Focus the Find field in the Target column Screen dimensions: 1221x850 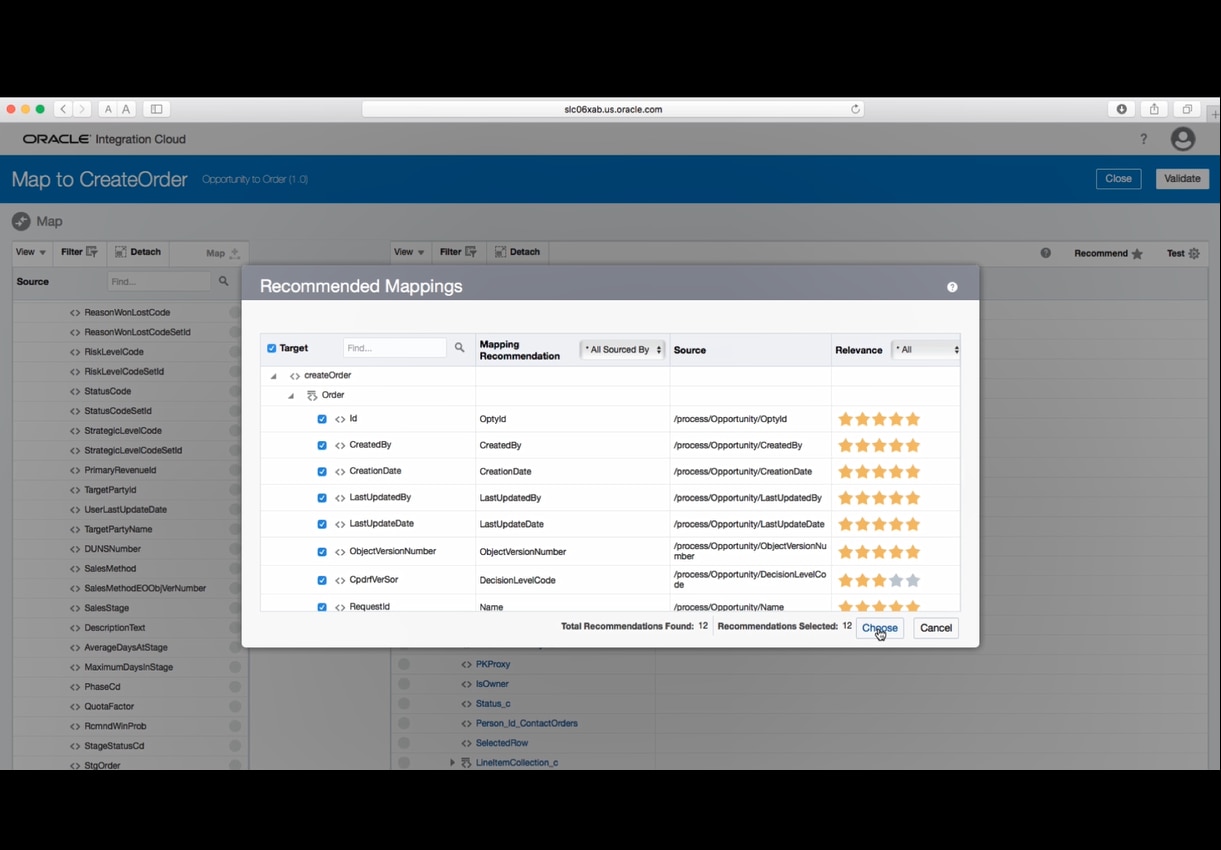click(395, 348)
